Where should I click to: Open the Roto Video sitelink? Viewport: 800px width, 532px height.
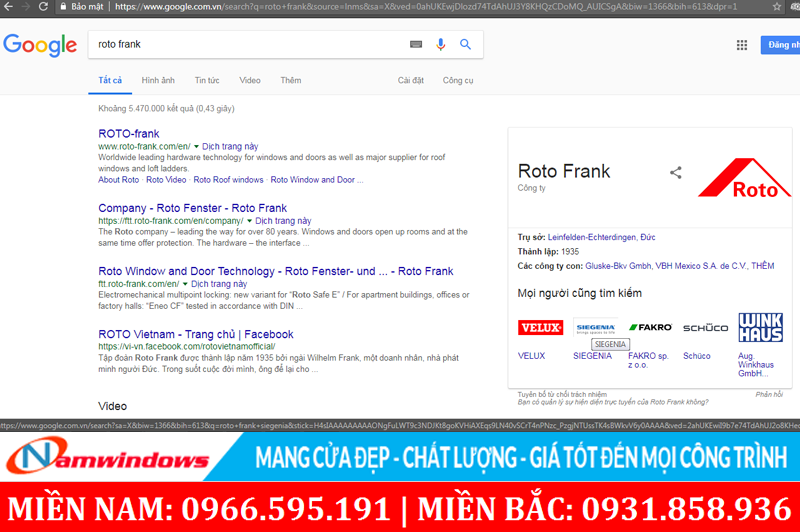click(x=166, y=180)
